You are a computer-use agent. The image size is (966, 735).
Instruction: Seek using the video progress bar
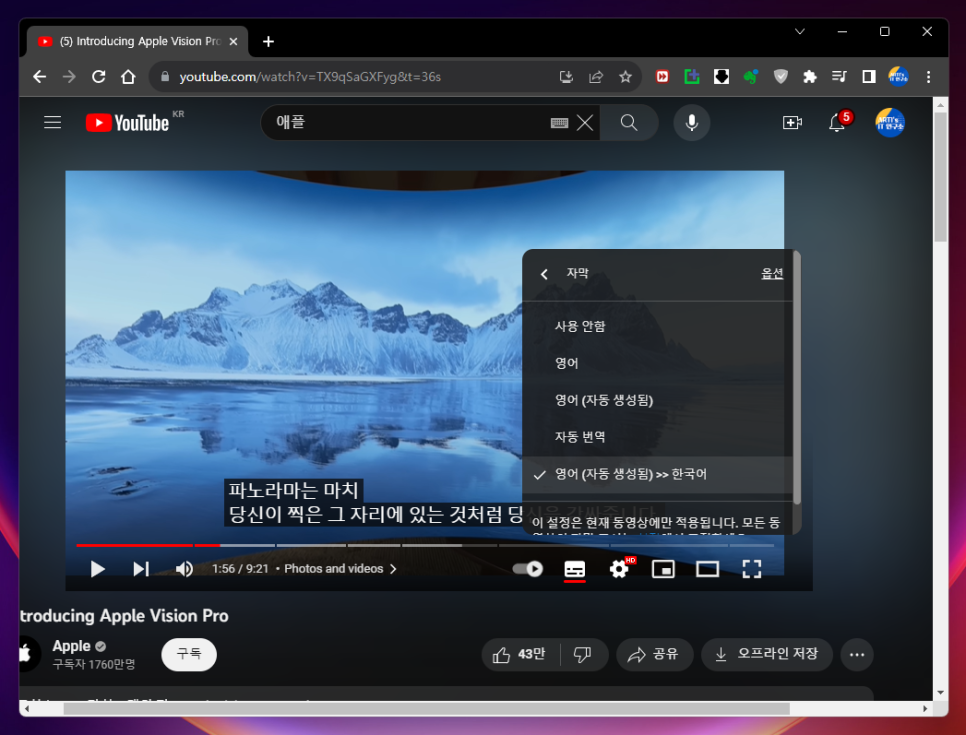pos(425,545)
